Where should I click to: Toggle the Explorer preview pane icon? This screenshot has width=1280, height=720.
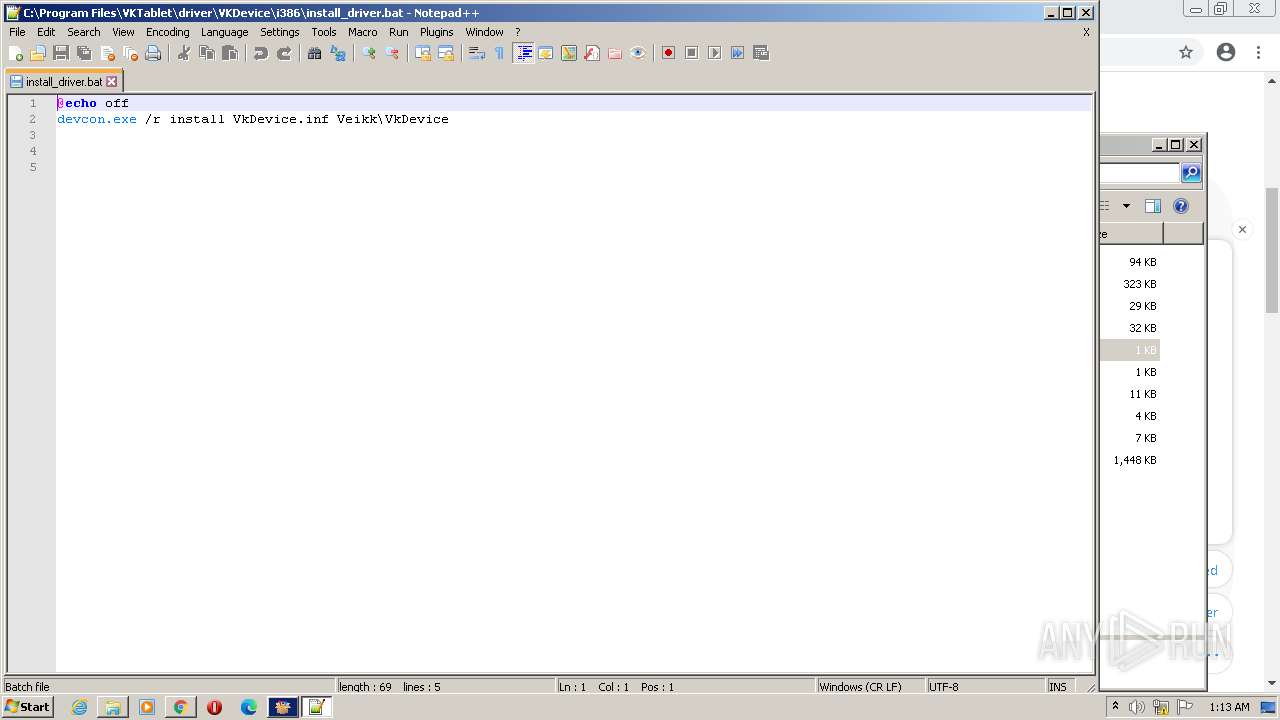click(1152, 206)
